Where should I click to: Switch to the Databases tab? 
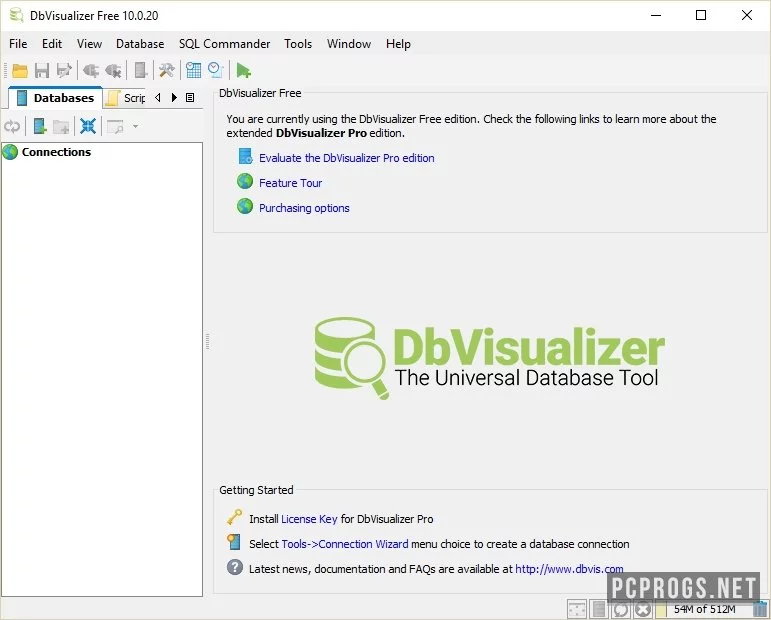tap(56, 98)
